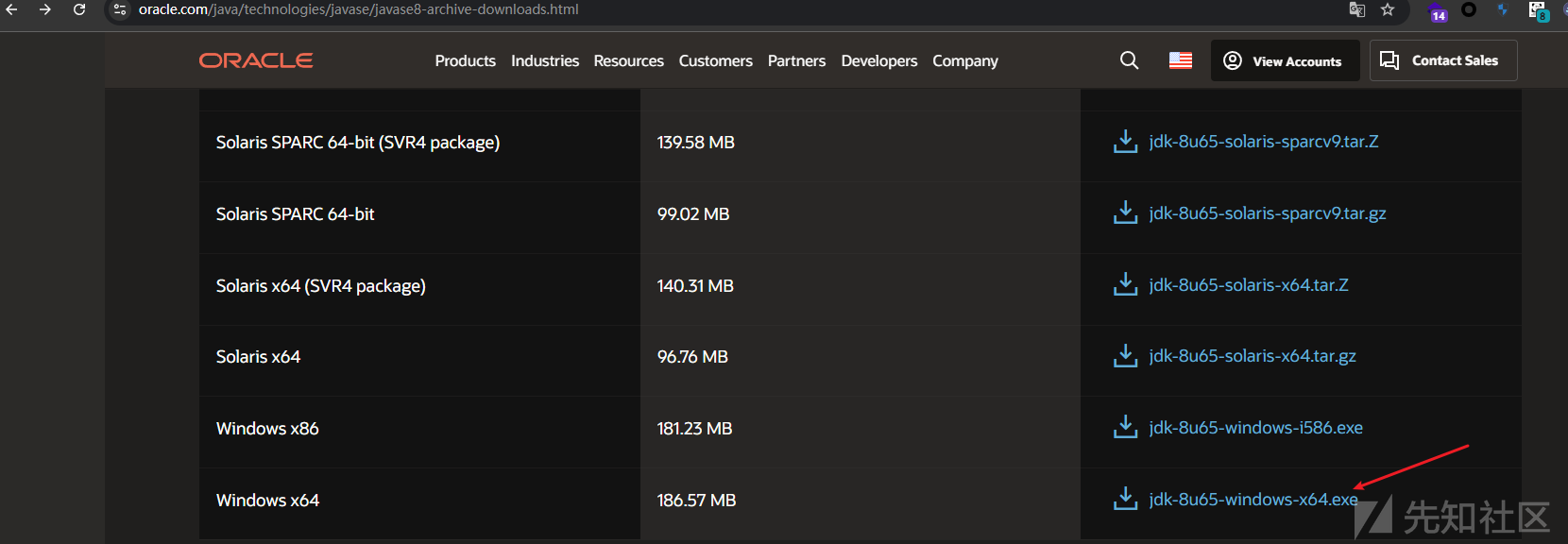Open the extension with teal badge 8
Screen dimensions: 1568x544
[x=1538, y=11]
